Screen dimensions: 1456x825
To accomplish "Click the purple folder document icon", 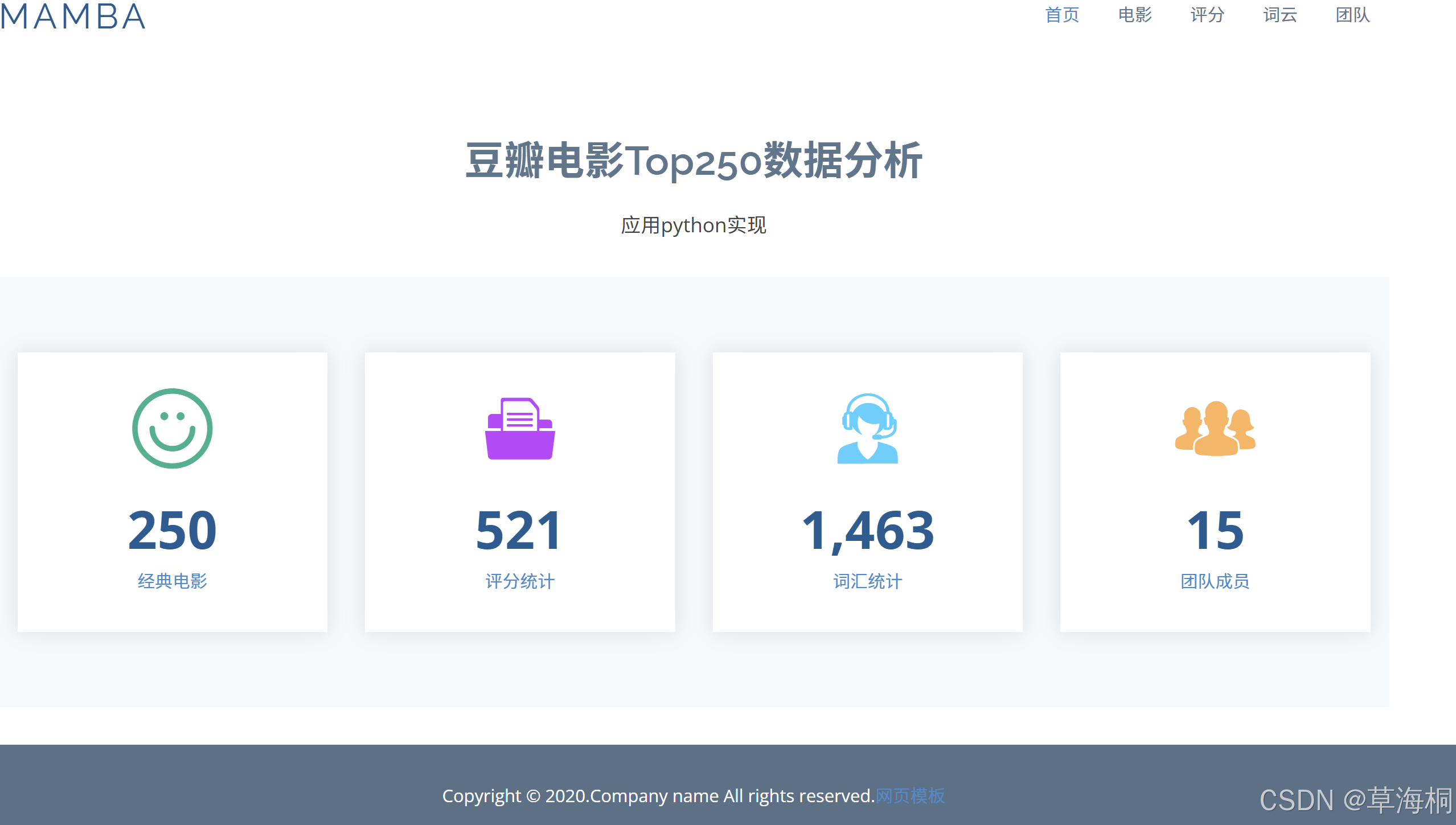I will click(520, 428).
